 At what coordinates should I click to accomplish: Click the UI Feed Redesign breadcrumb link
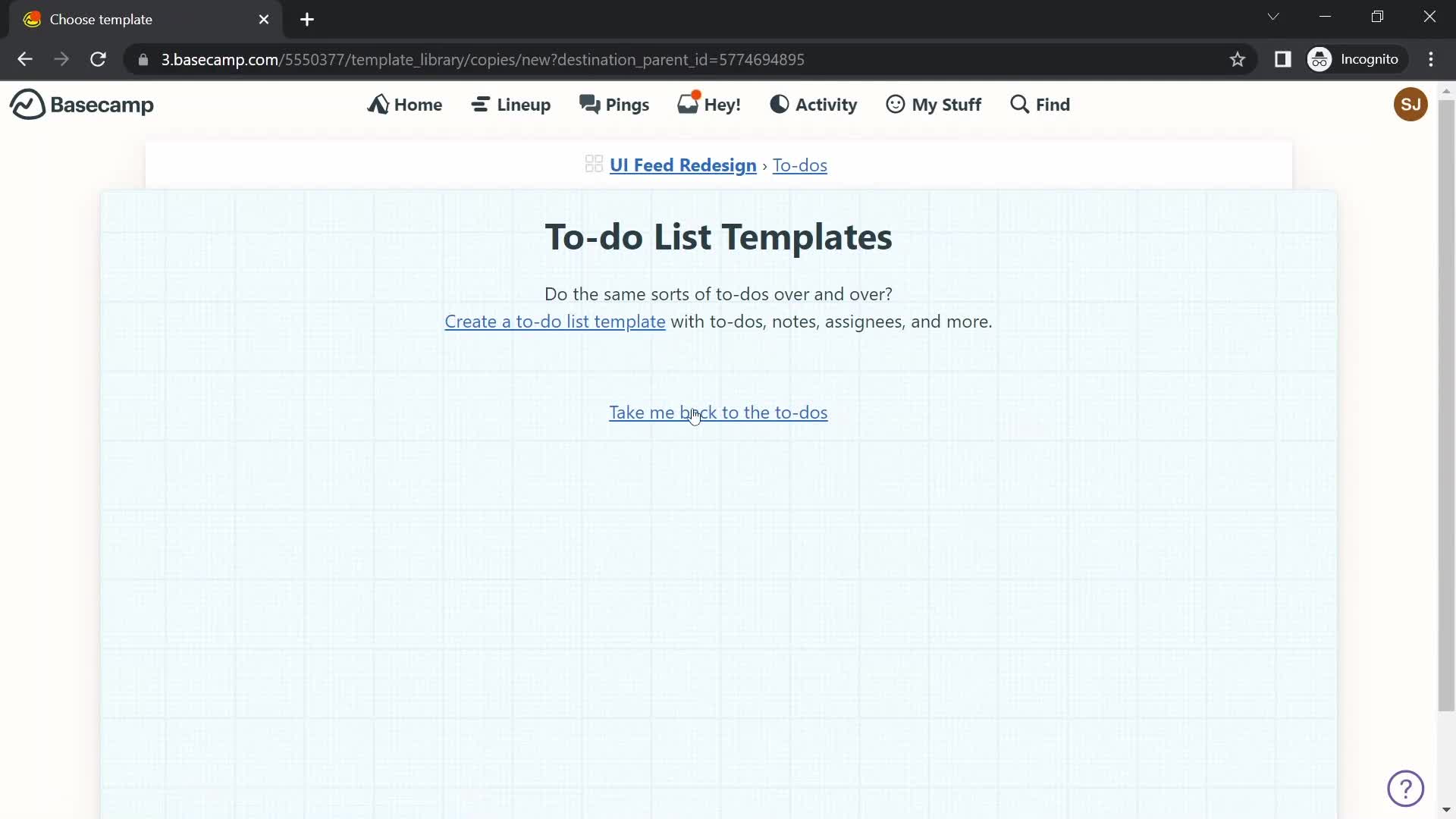[x=683, y=164]
